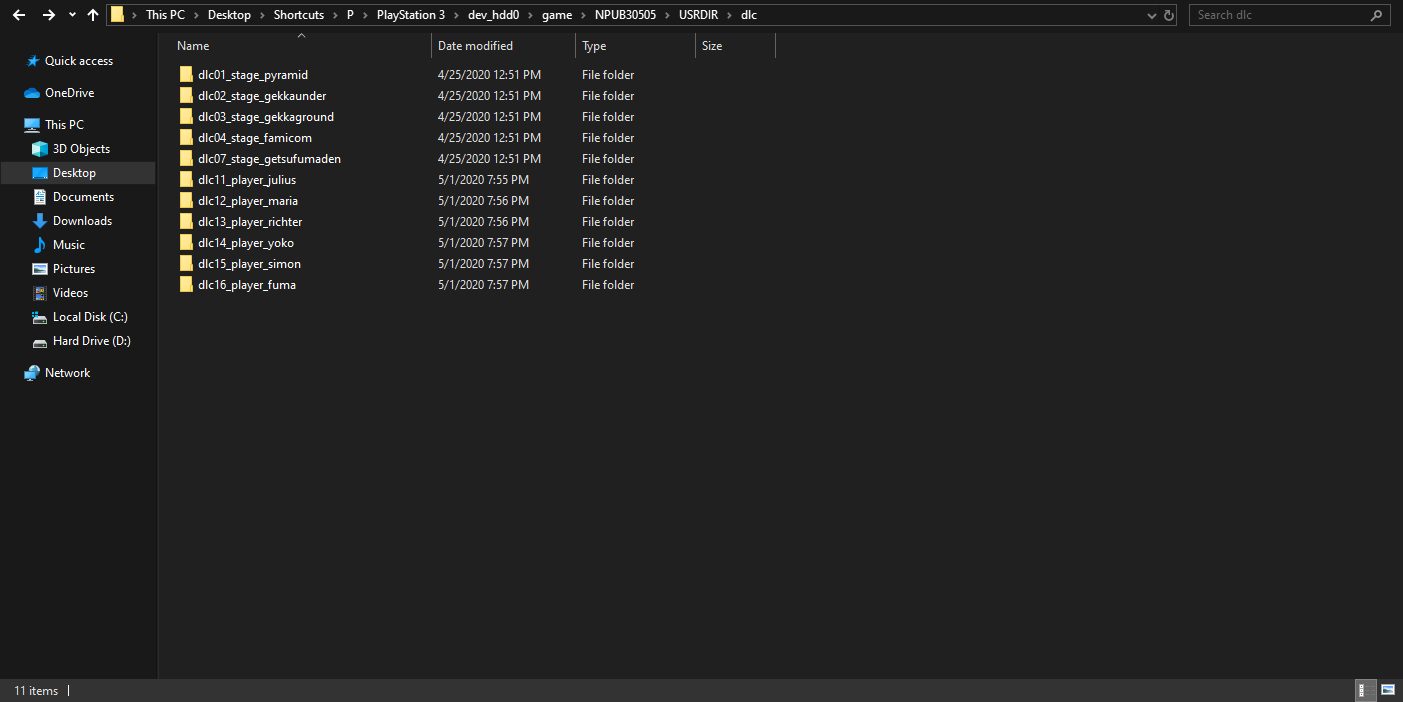Screen dimensions: 1403x702
Task: Select the dlc14_player_yoko folder name
Action: (246, 243)
